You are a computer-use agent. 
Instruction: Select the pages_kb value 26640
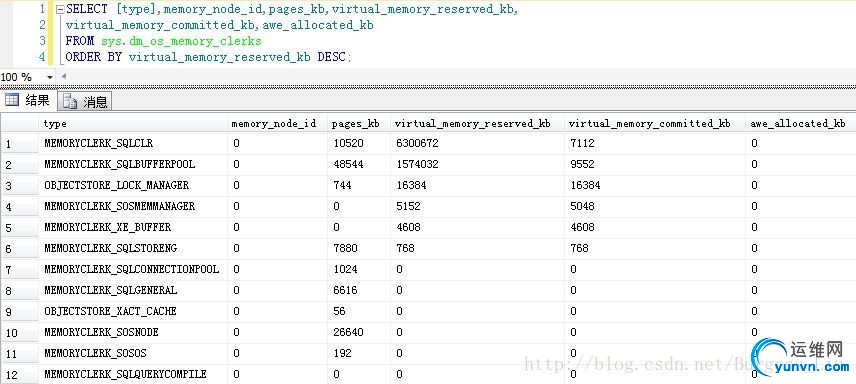(x=348, y=333)
